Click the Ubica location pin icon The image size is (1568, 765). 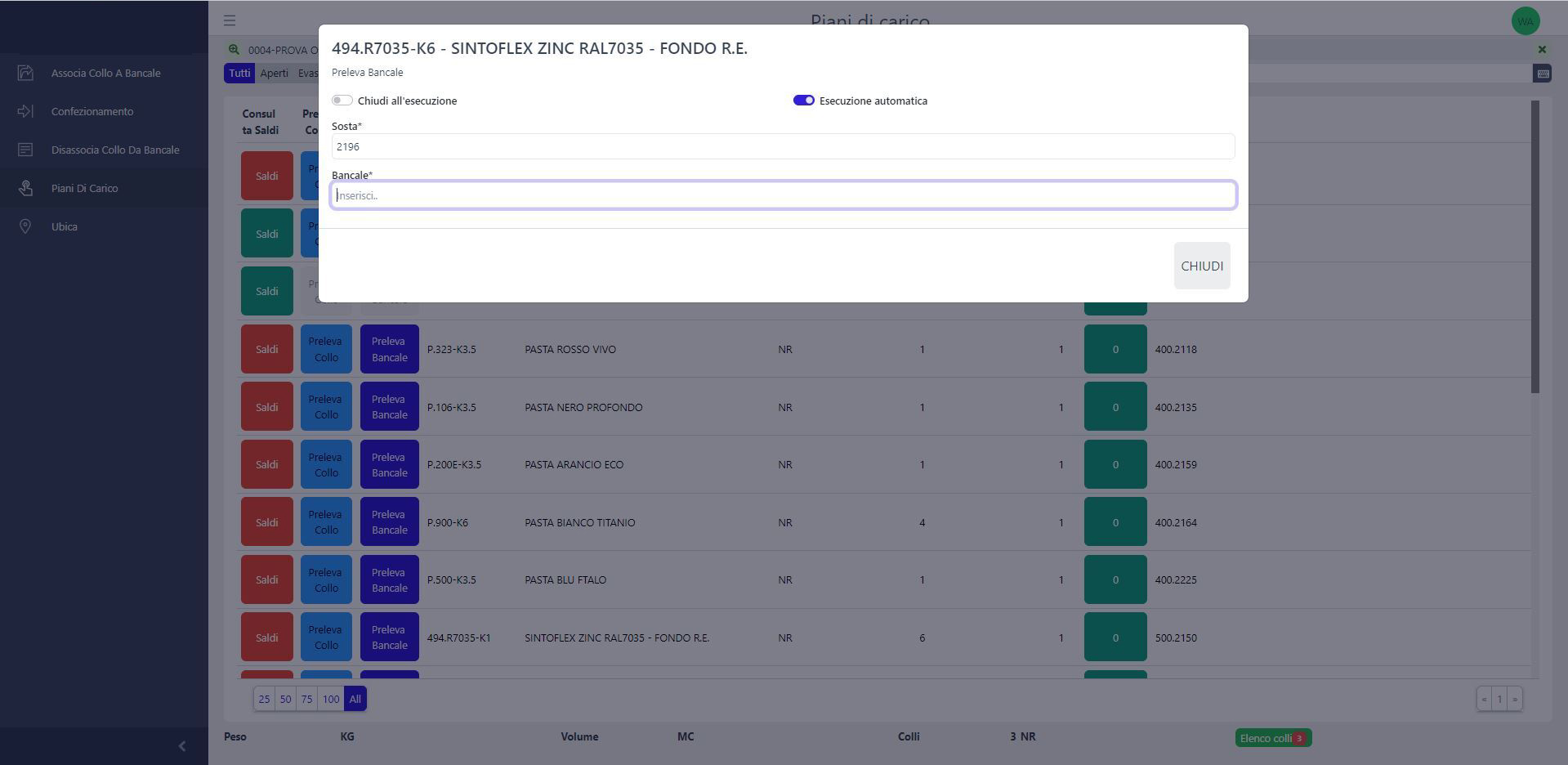tap(25, 226)
